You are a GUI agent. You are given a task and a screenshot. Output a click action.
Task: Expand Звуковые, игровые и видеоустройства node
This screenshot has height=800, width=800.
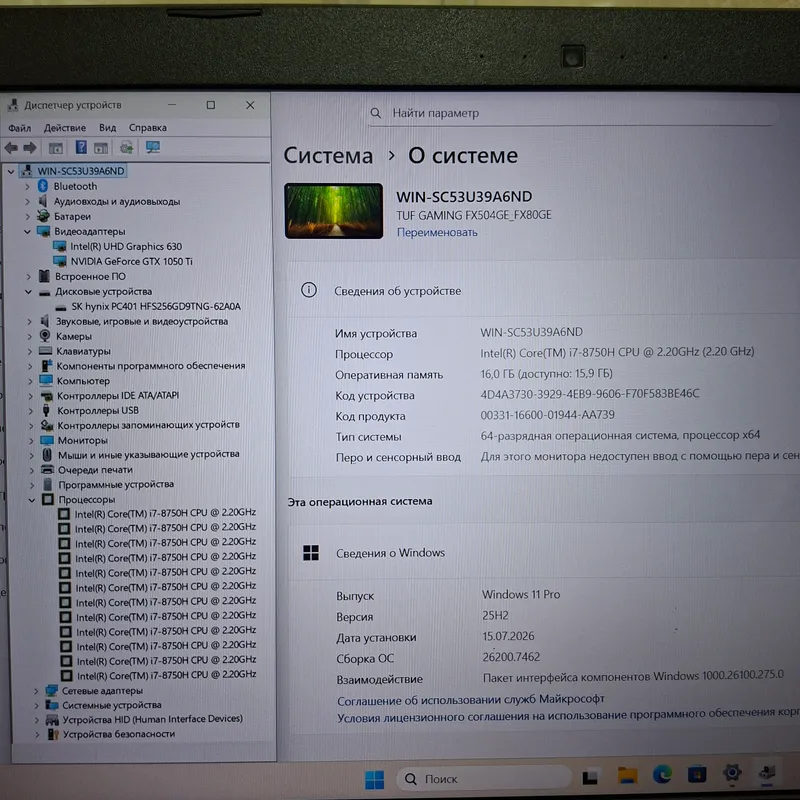[30, 321]
